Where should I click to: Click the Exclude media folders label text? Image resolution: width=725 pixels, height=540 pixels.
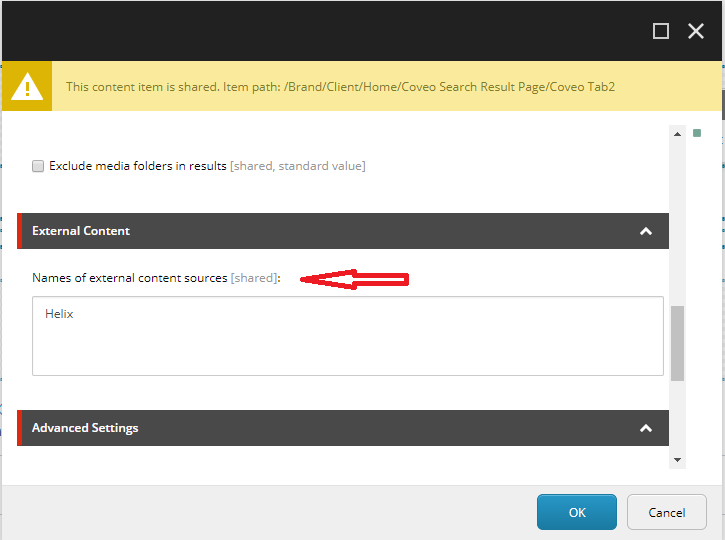click(x=138, y=166)
